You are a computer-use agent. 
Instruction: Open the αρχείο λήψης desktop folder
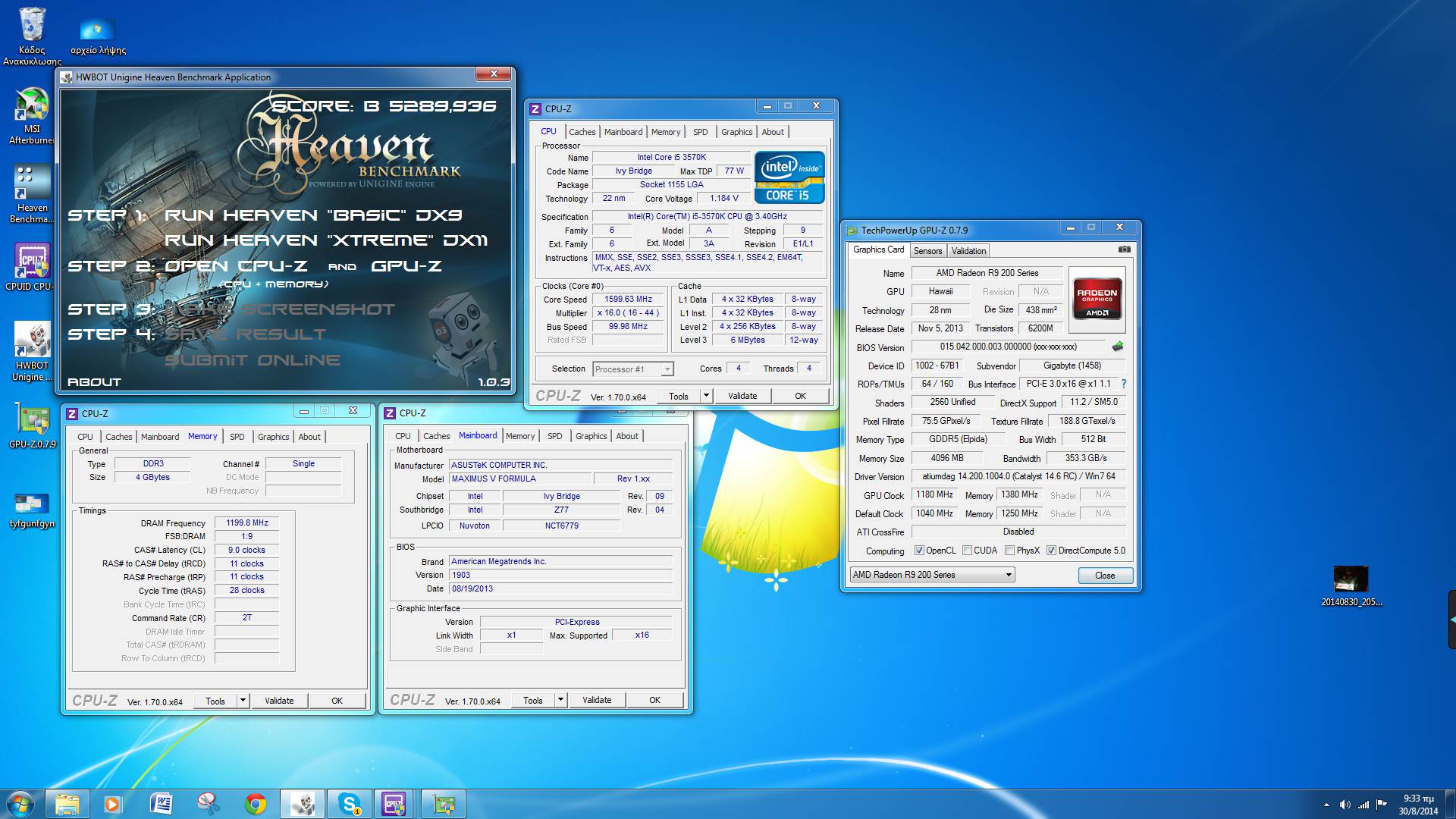tap(98, 36)
